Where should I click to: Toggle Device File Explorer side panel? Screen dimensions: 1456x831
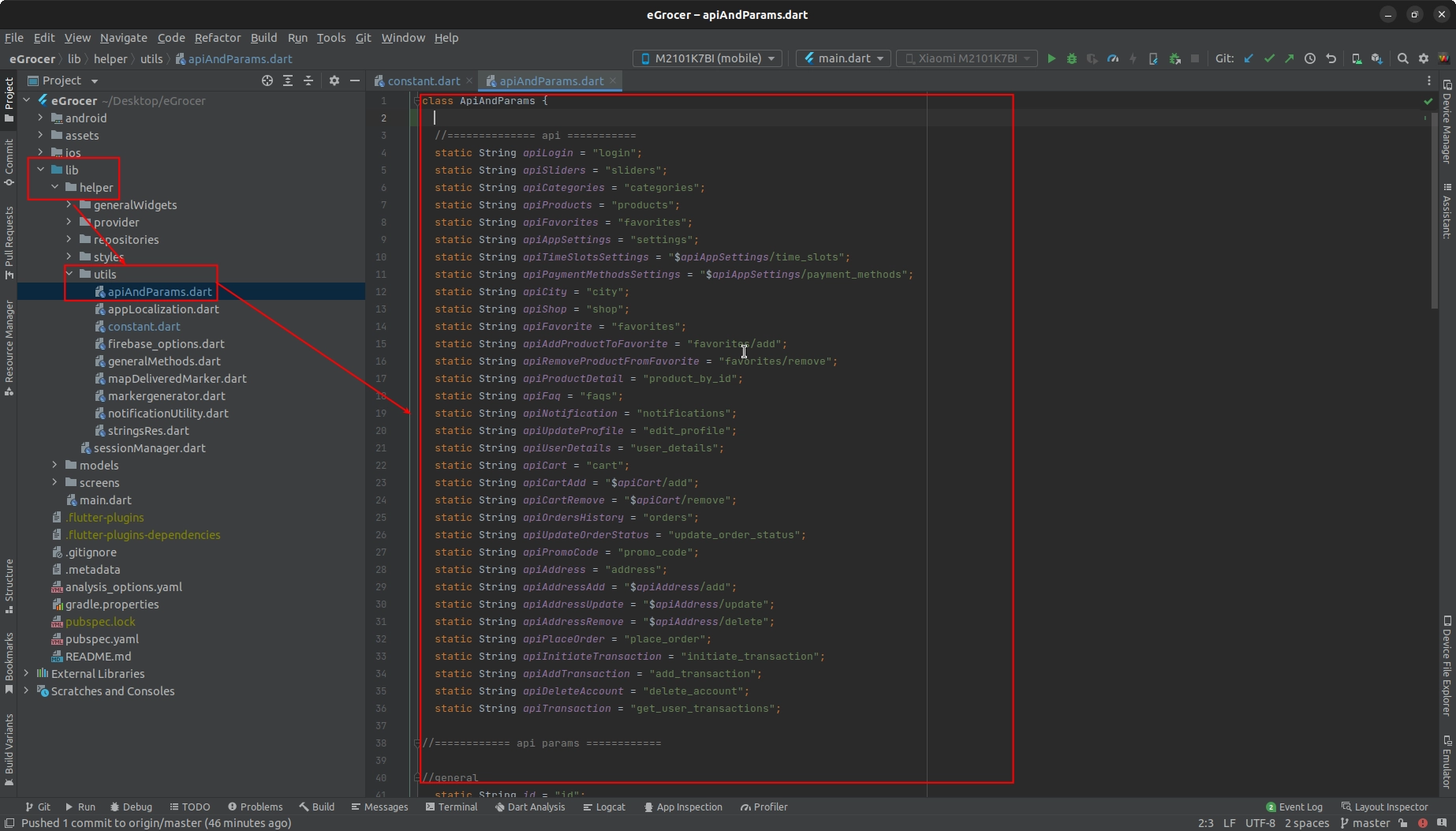[x=1447, y=665]
